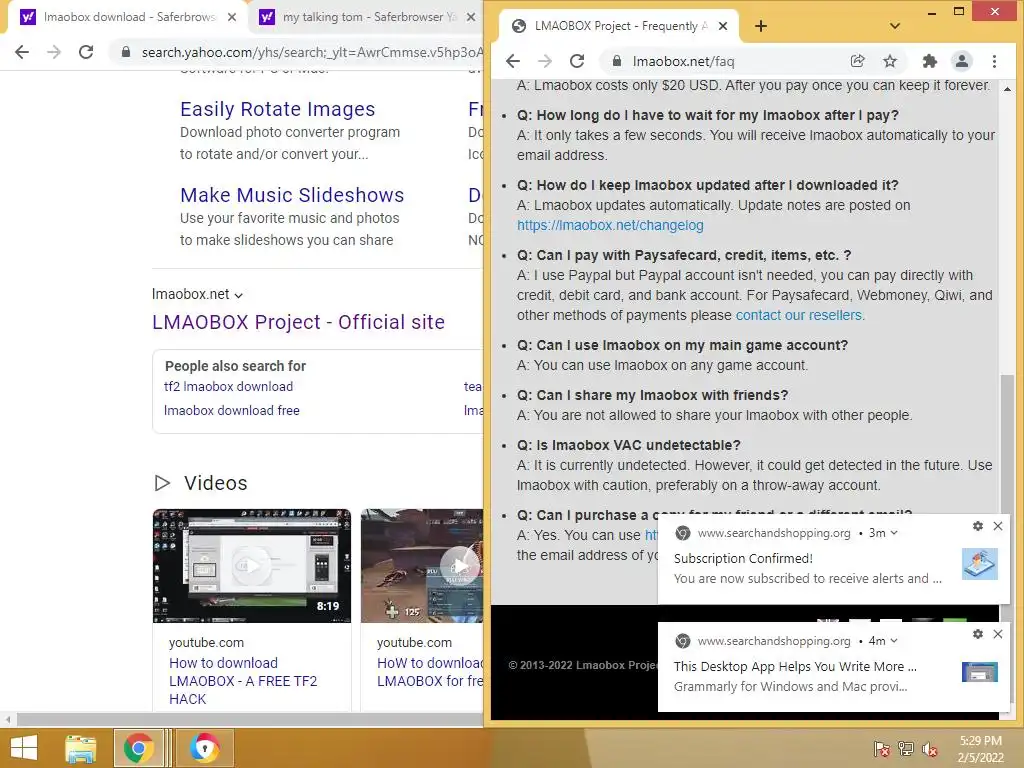
Task: Search for lmaobox download free
Action: click(x=232, y=411)
